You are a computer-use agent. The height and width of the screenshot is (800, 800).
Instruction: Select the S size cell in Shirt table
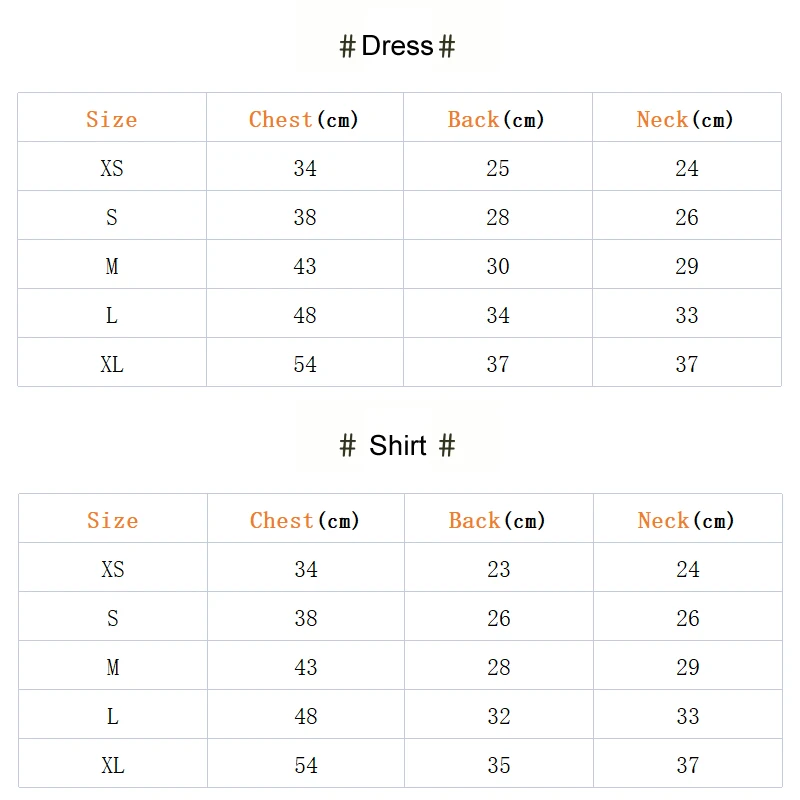(112, 618)
